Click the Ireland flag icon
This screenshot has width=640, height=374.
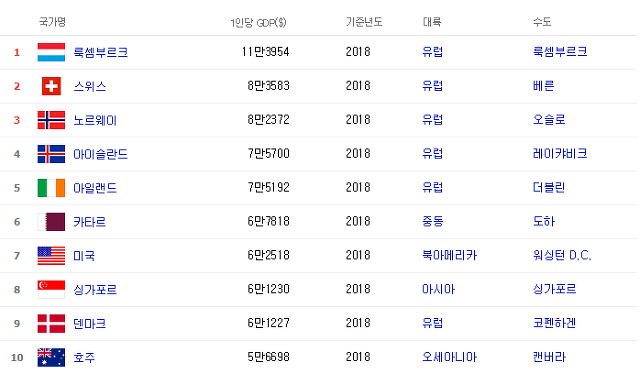[x=51, y=188]
